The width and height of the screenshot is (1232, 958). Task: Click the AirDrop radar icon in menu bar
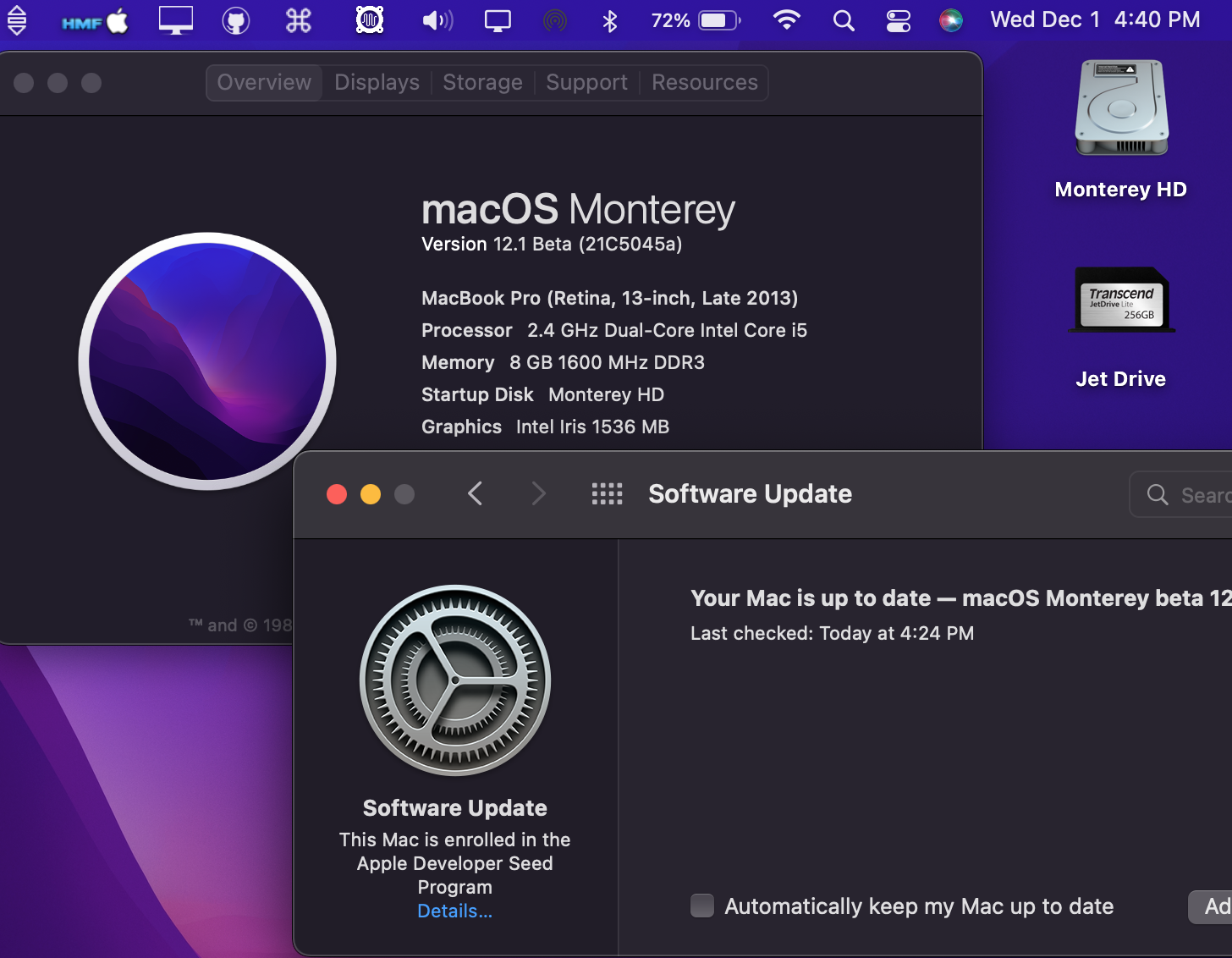coord(555,20)
